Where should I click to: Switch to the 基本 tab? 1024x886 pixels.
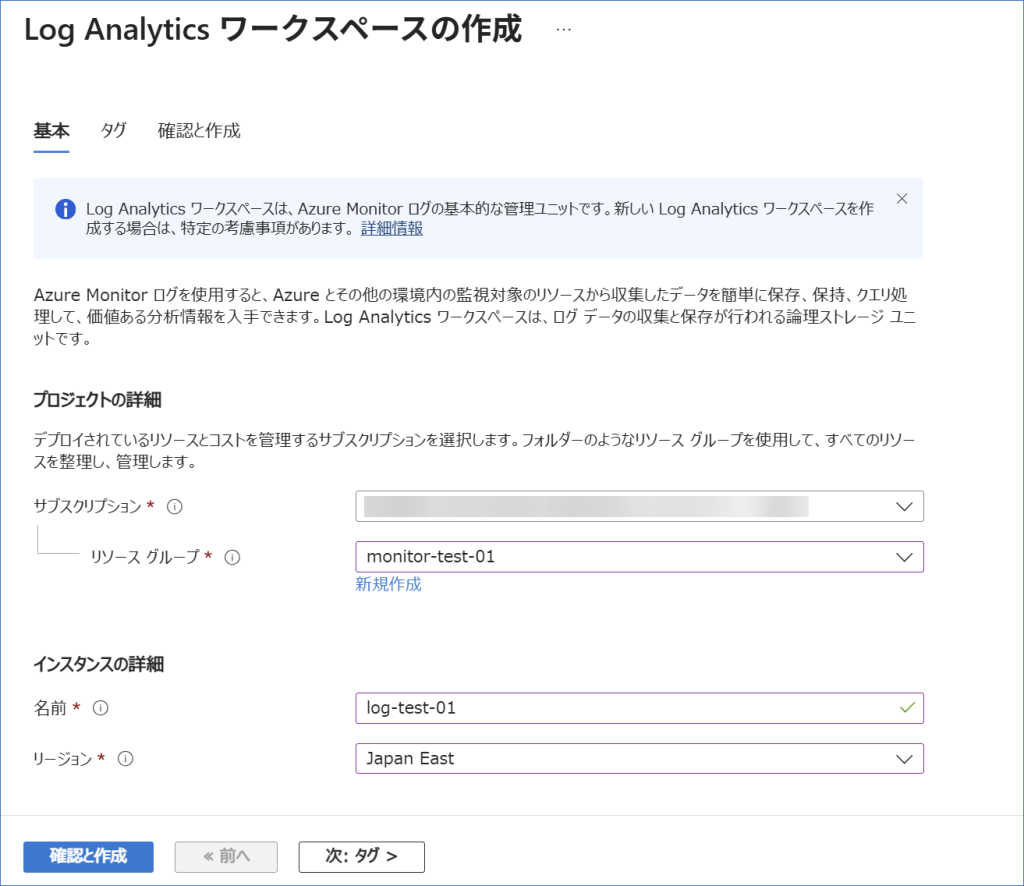[51, 131]
